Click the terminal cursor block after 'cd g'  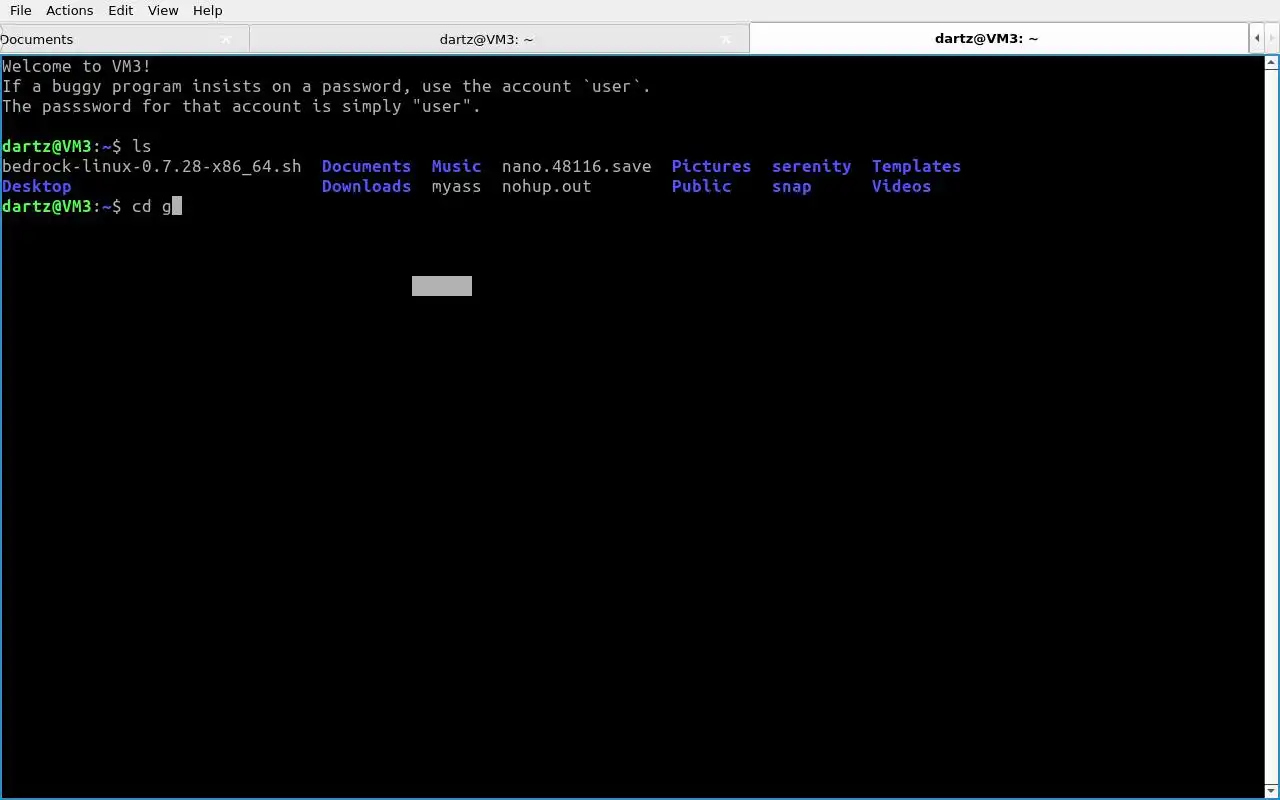177,206
